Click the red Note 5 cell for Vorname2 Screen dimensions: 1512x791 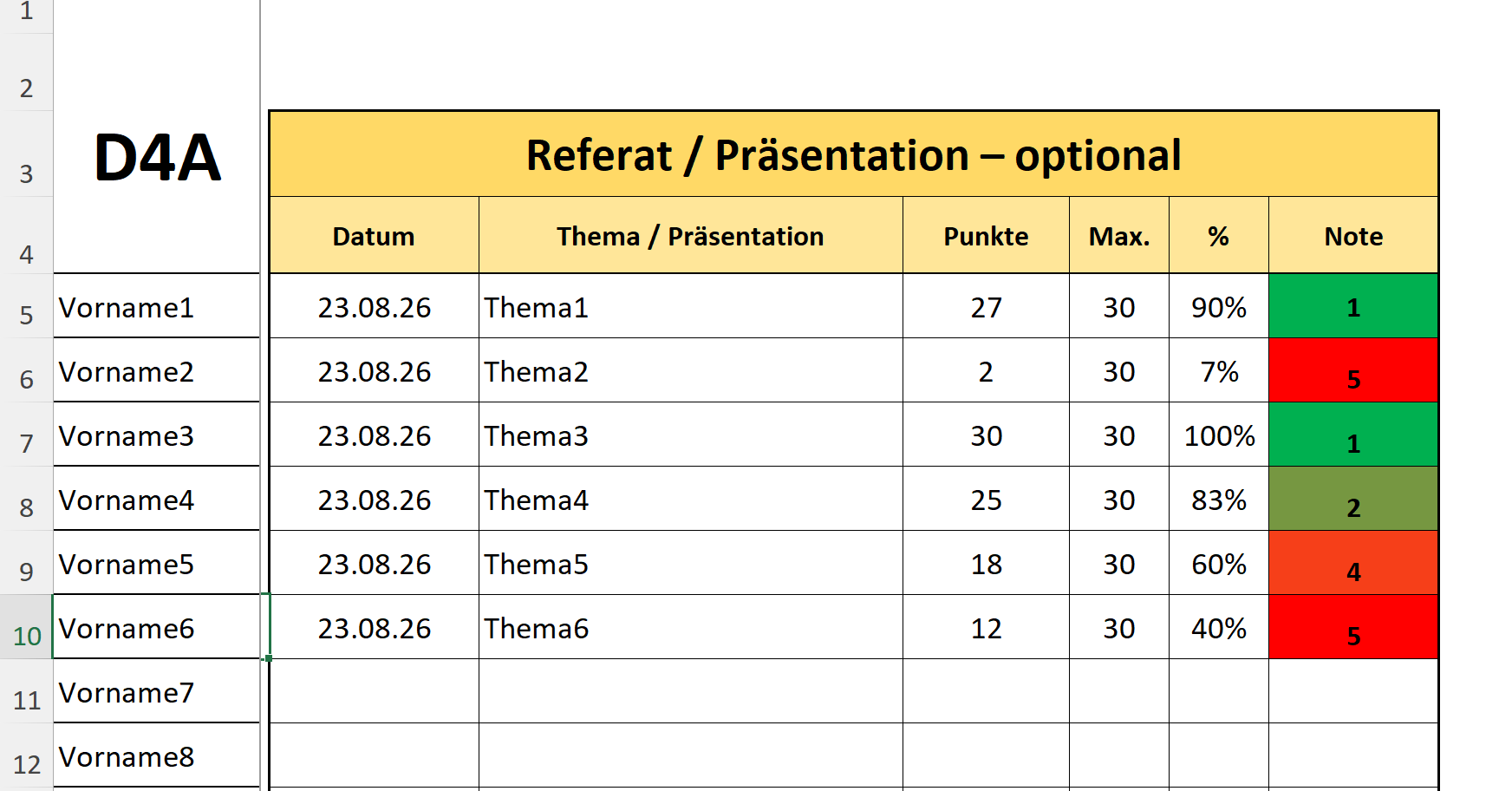point(1353,370)
